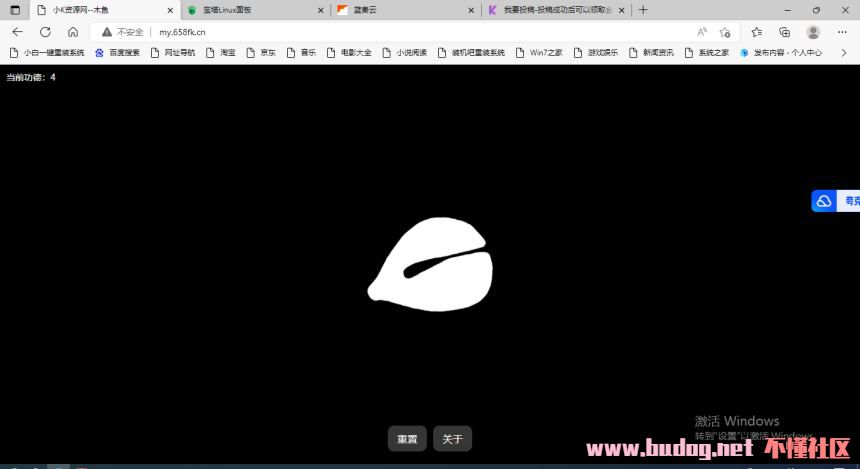Go to browser home page icon
Screen dimensions: 860x469
coord(73,32)
